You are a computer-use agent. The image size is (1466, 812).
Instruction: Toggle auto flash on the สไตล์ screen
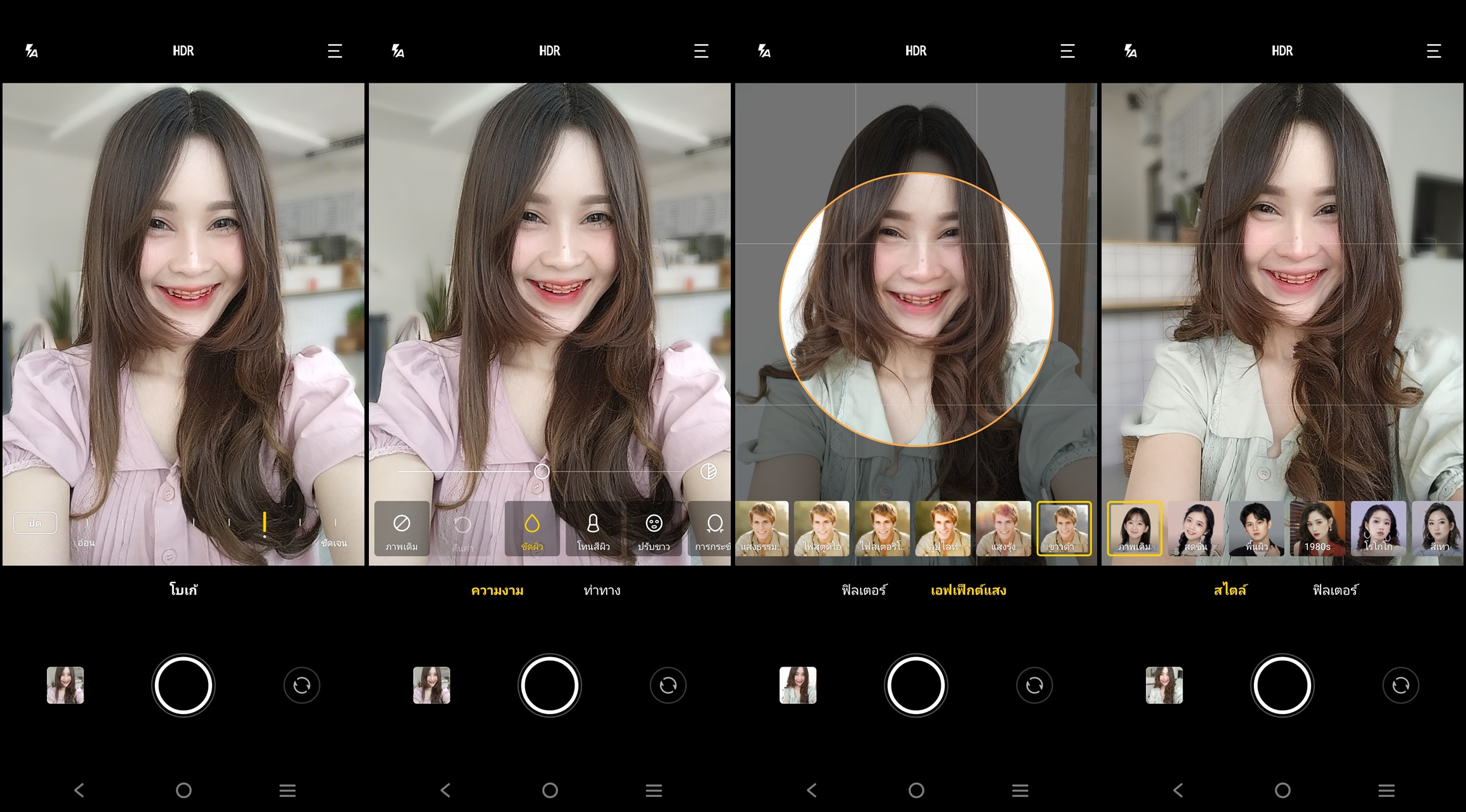[1131, 51]
